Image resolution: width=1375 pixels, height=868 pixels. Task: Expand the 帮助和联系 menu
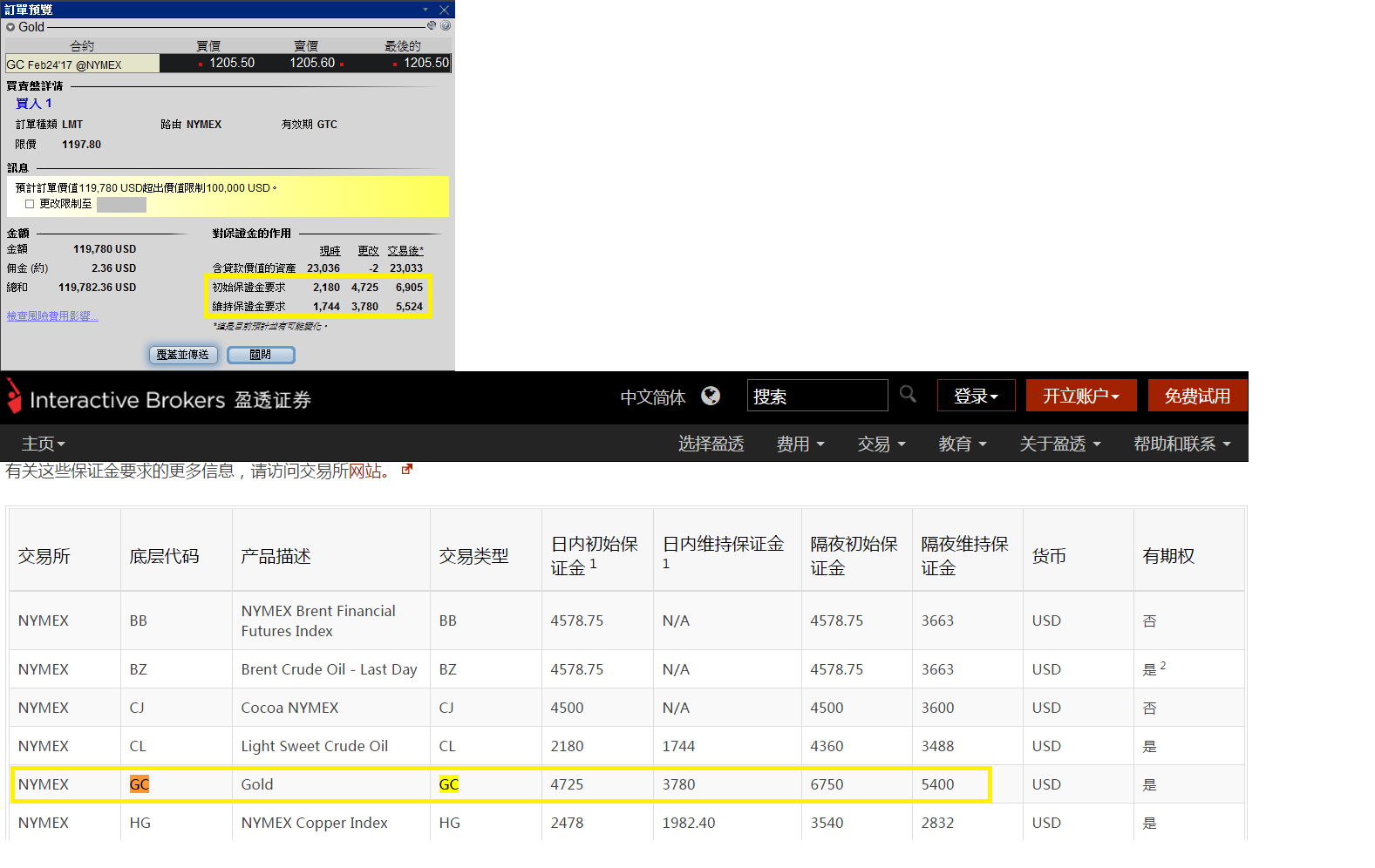(x=1182, y=444)
